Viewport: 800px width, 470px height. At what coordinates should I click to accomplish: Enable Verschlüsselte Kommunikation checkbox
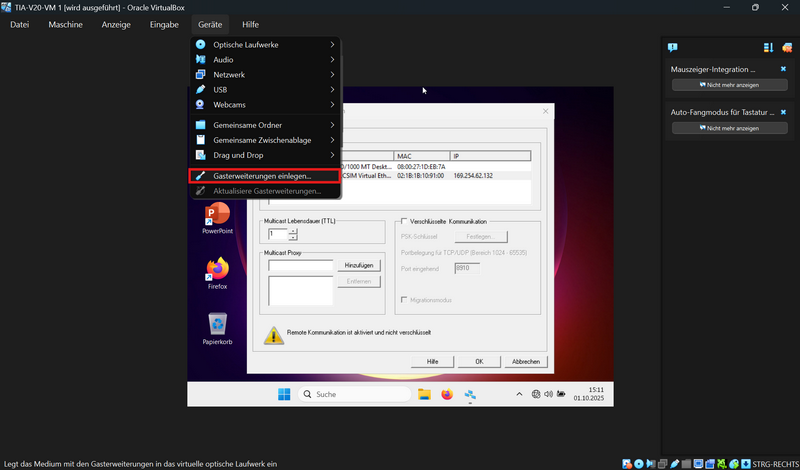pyautogui.click(x=403, y=222)
